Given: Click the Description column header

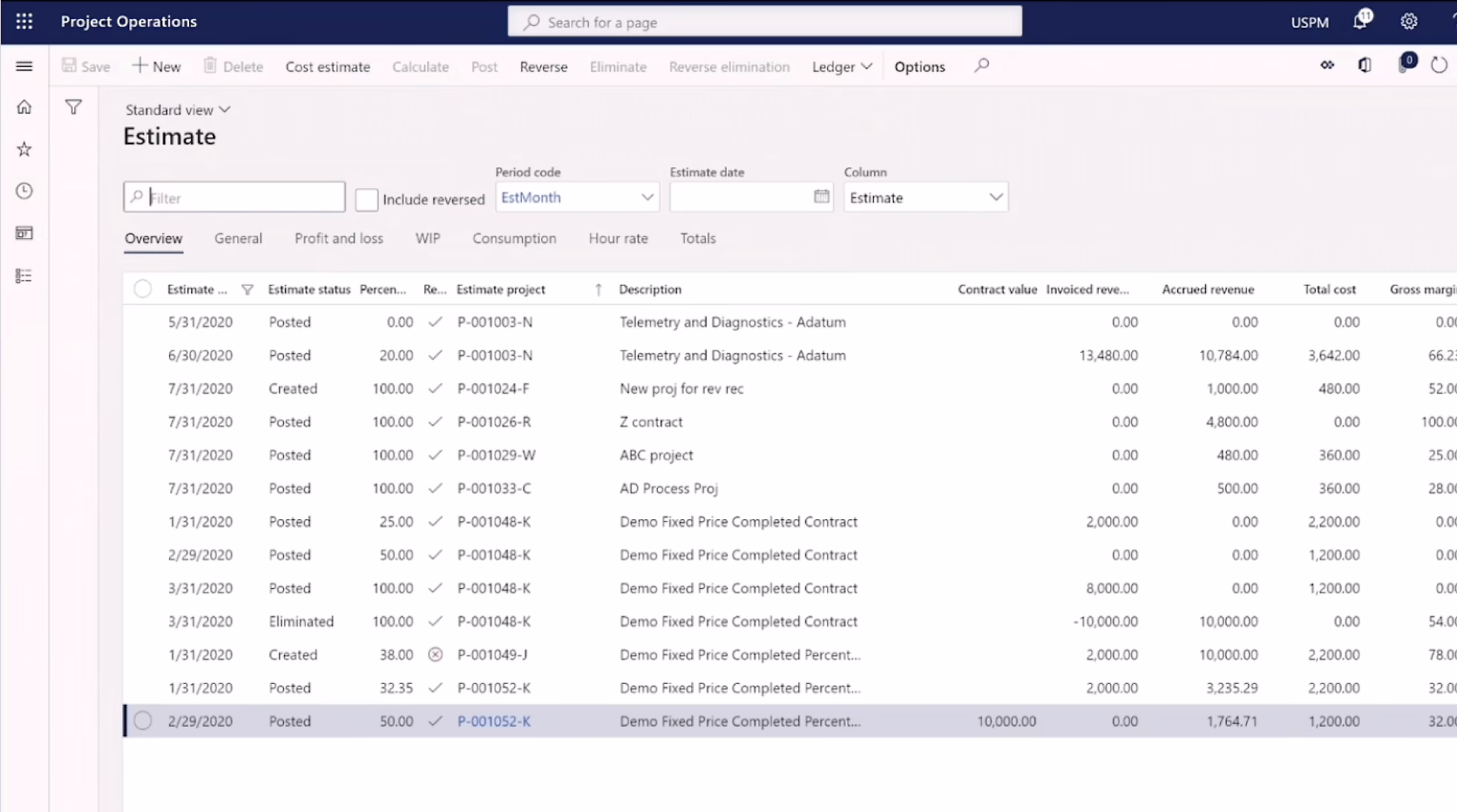Looking at the screenshot, I should click(x=650, y=289).
